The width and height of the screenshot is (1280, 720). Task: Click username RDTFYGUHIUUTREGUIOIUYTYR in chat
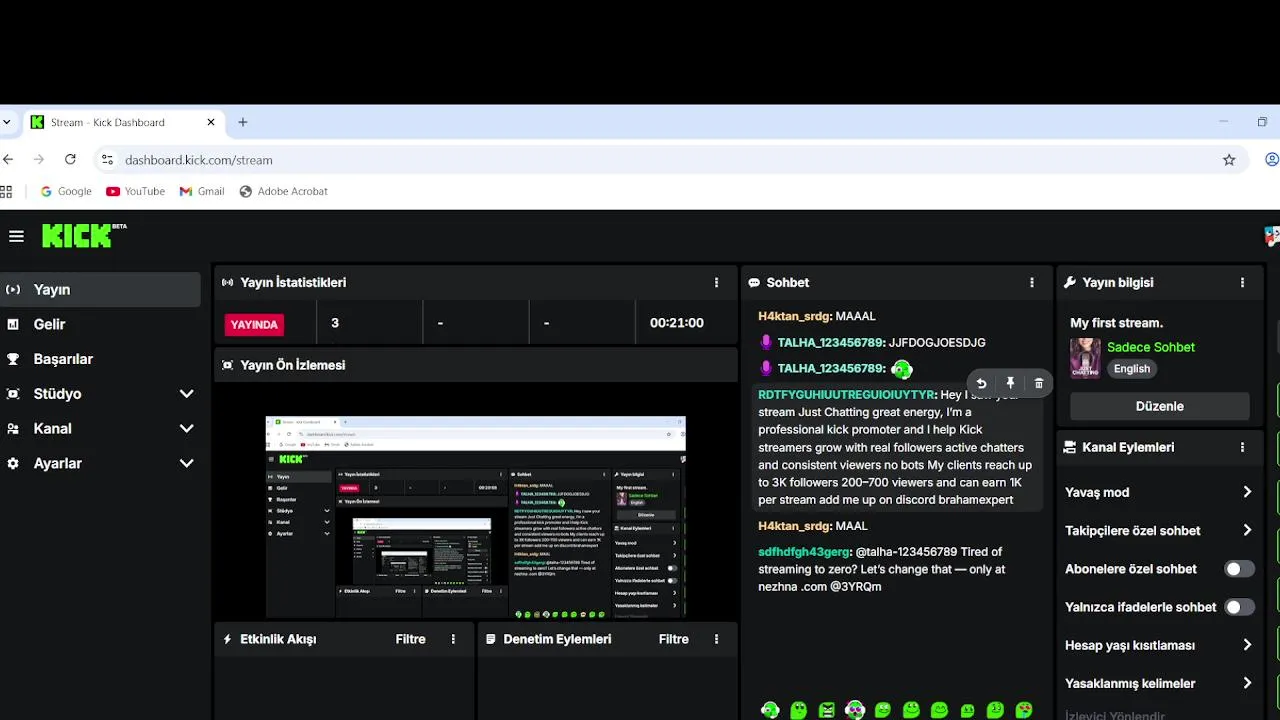[x=847, y=394]
